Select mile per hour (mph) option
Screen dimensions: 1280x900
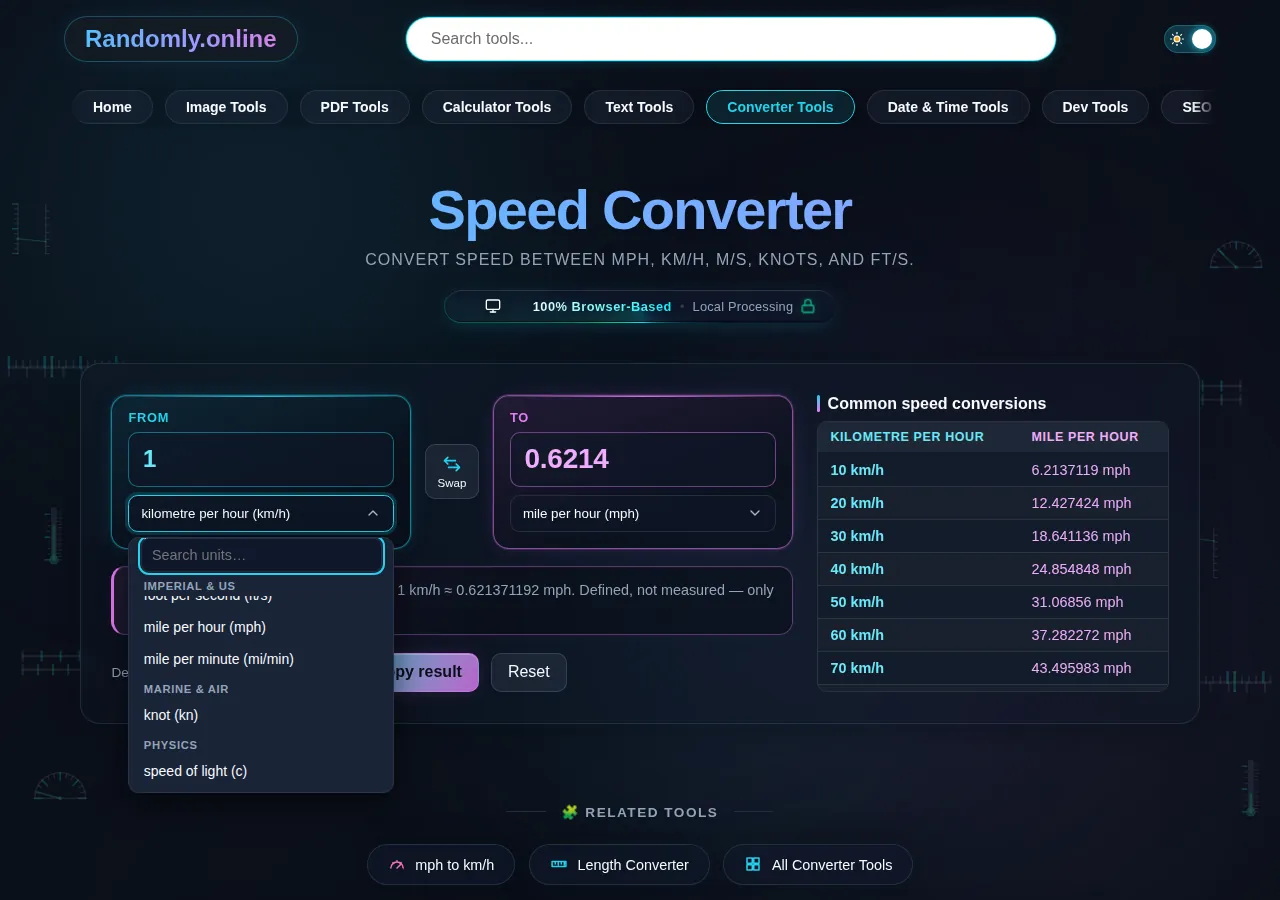tap(261, 627)
